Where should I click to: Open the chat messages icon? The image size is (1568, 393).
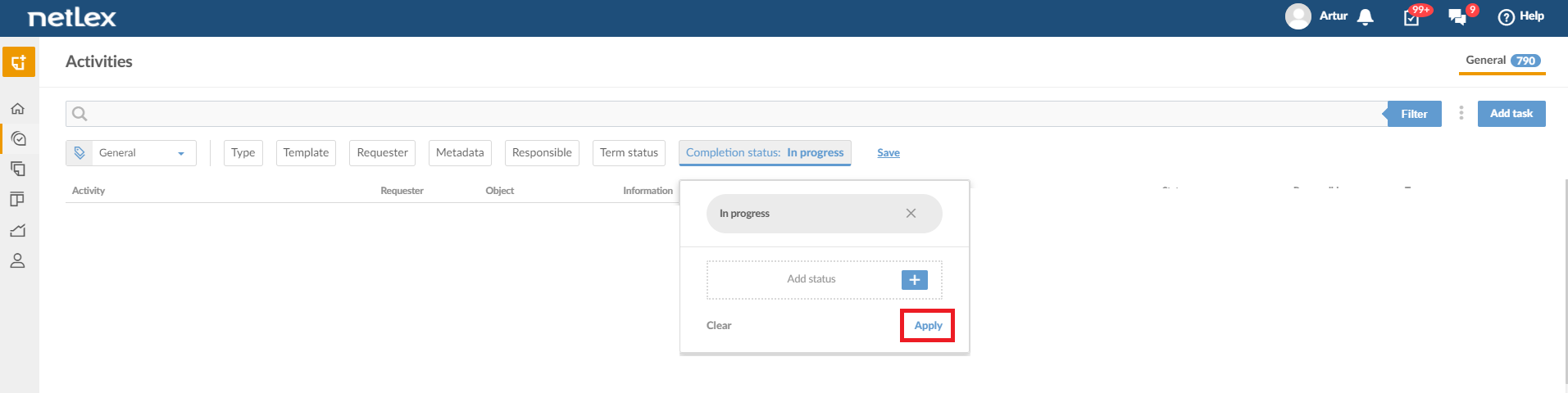(1457, 17)
